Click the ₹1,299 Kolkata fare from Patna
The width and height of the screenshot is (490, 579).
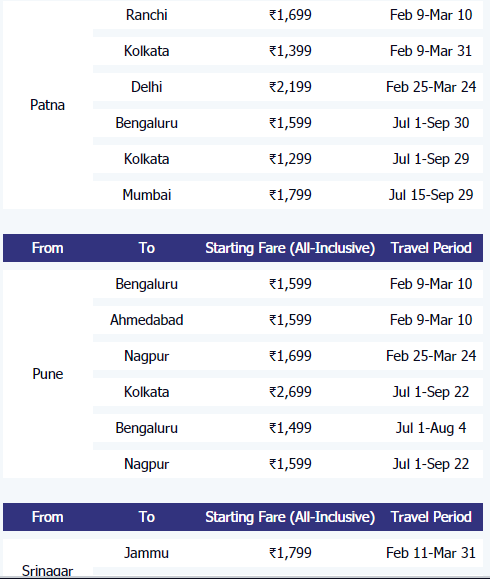pos(290,159)
